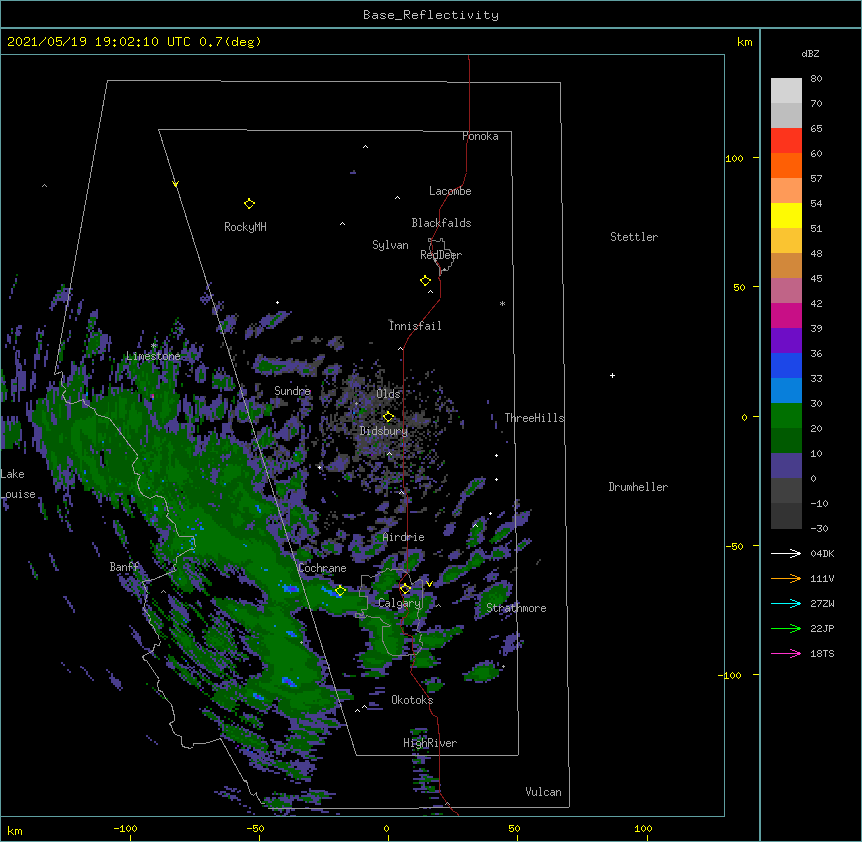
Task: Click the Okotoks label
Action: [x=412, y=700]
